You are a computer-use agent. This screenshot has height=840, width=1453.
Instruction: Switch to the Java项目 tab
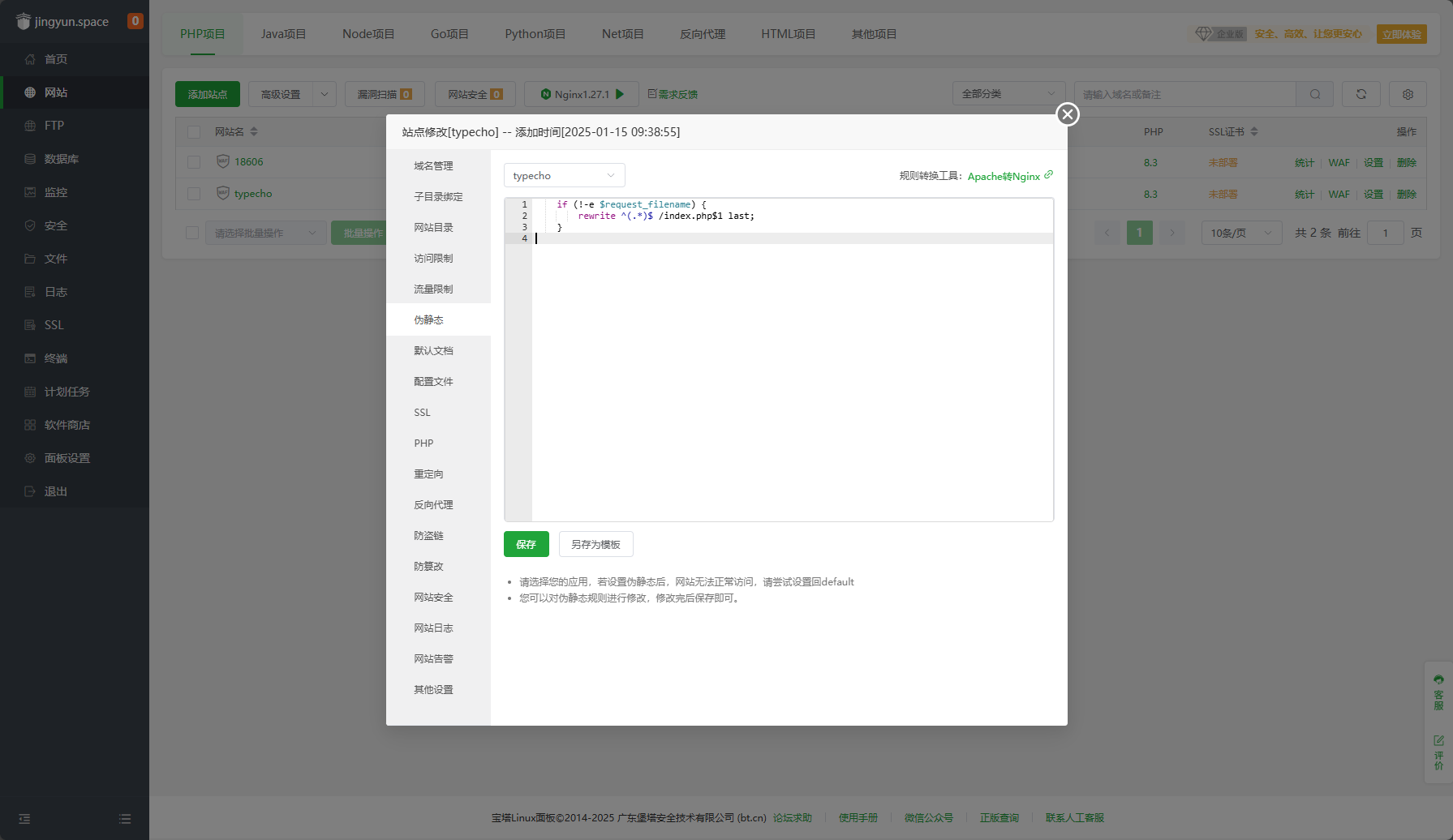(x=283, y=34)
